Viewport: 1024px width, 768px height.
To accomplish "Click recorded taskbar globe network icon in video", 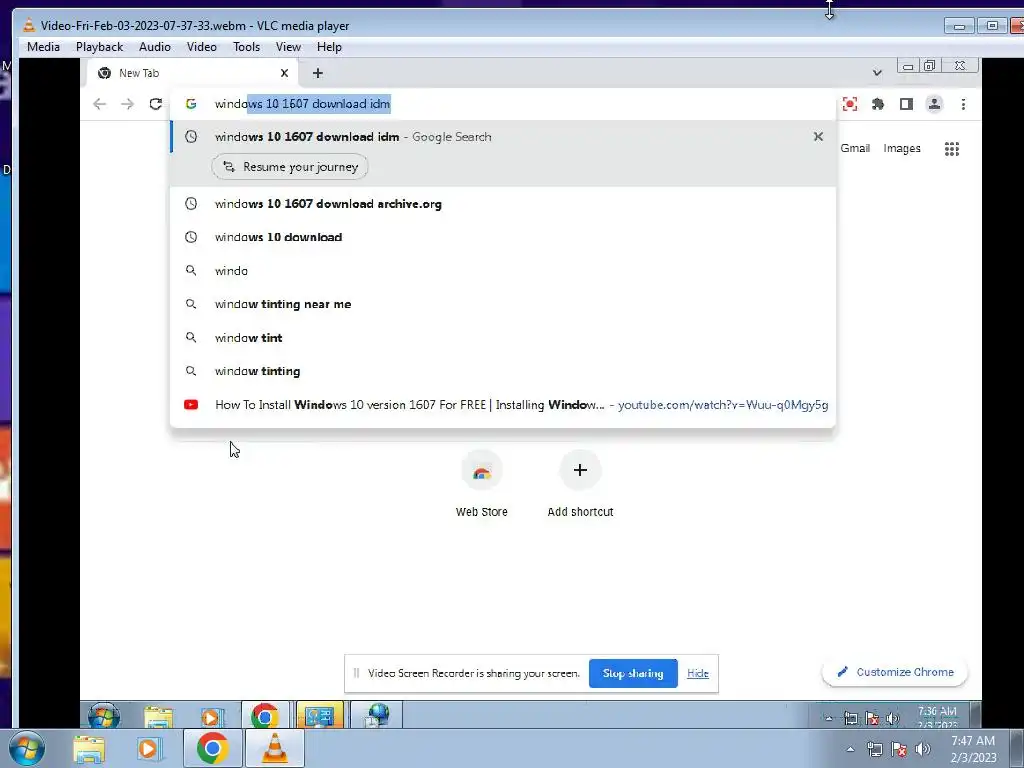I will pyautogui.click(x=376, y=715).
